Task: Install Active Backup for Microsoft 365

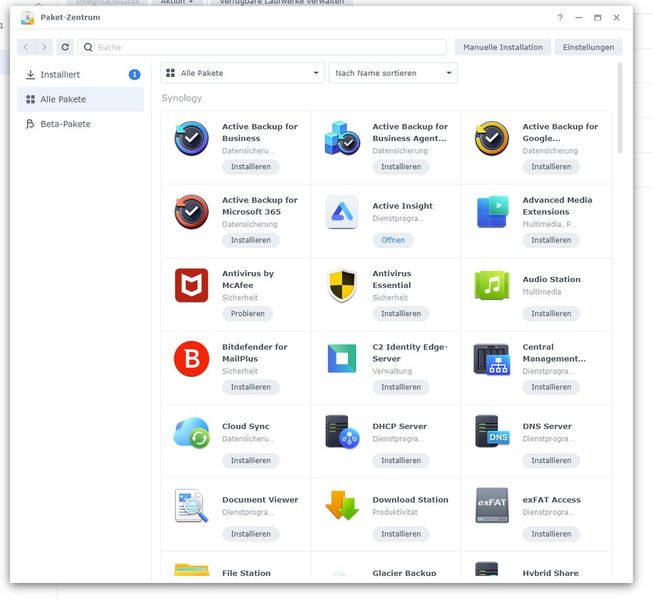Action: 251,240
